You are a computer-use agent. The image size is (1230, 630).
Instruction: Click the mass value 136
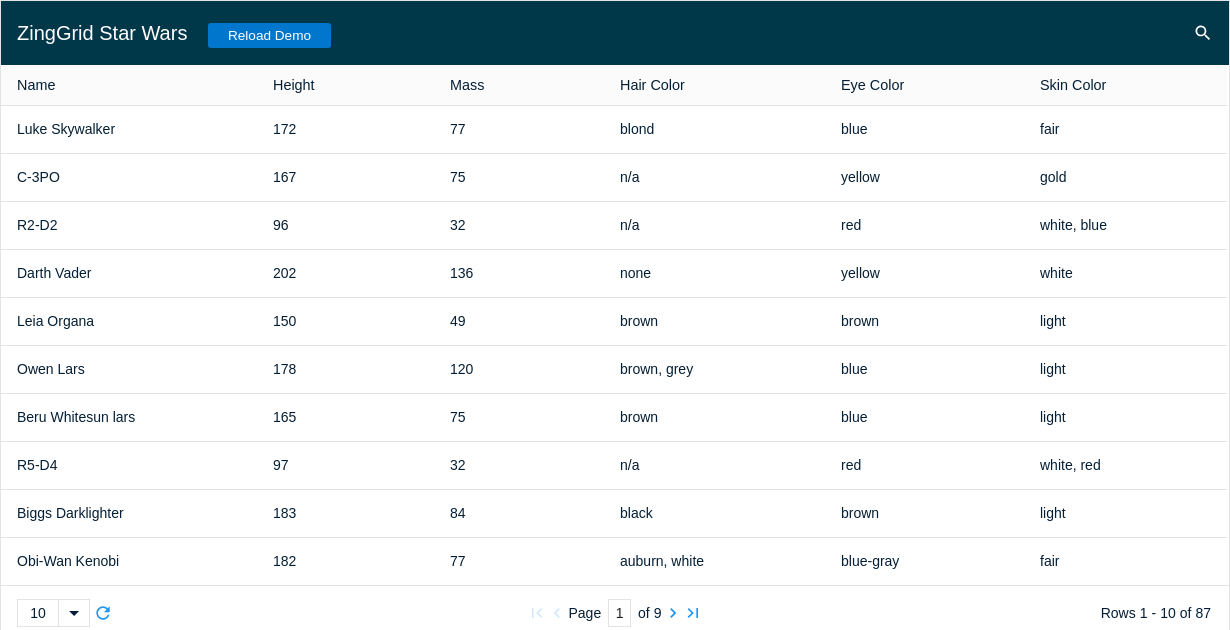461,273
